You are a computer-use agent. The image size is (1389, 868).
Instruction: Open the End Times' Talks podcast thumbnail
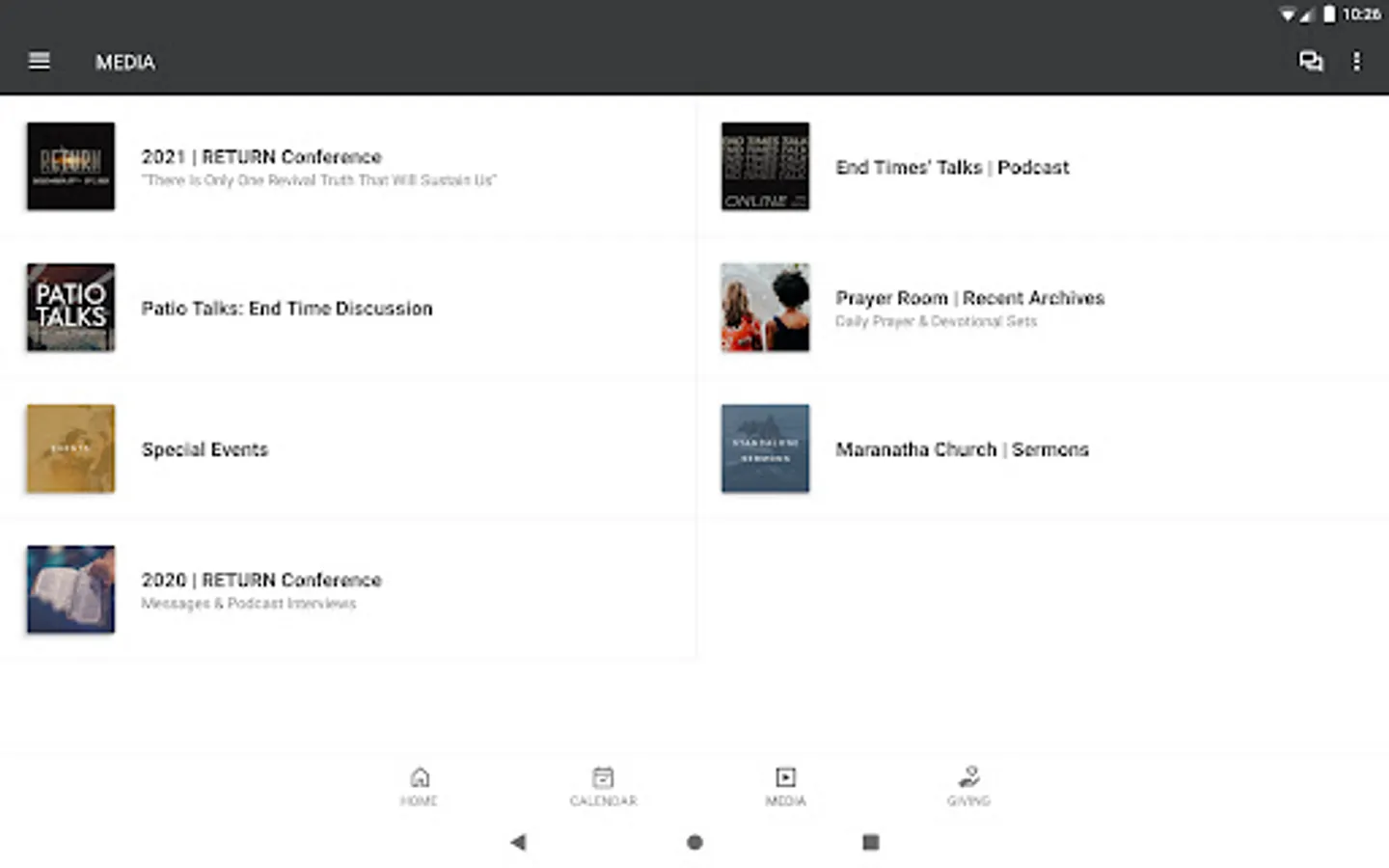pyautogui.click(x=765, y=166)
